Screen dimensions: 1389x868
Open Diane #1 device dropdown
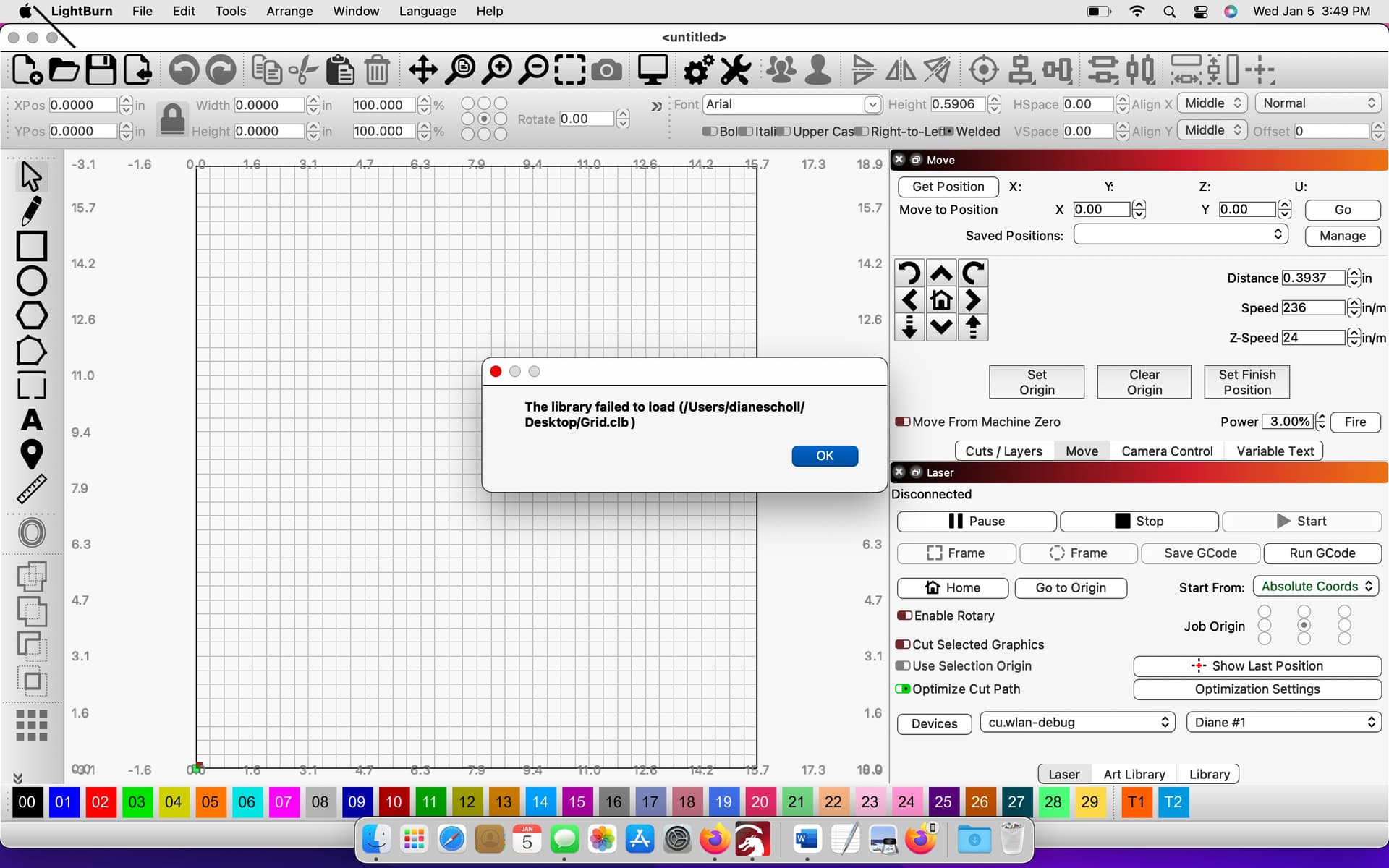pos(1284,723)
